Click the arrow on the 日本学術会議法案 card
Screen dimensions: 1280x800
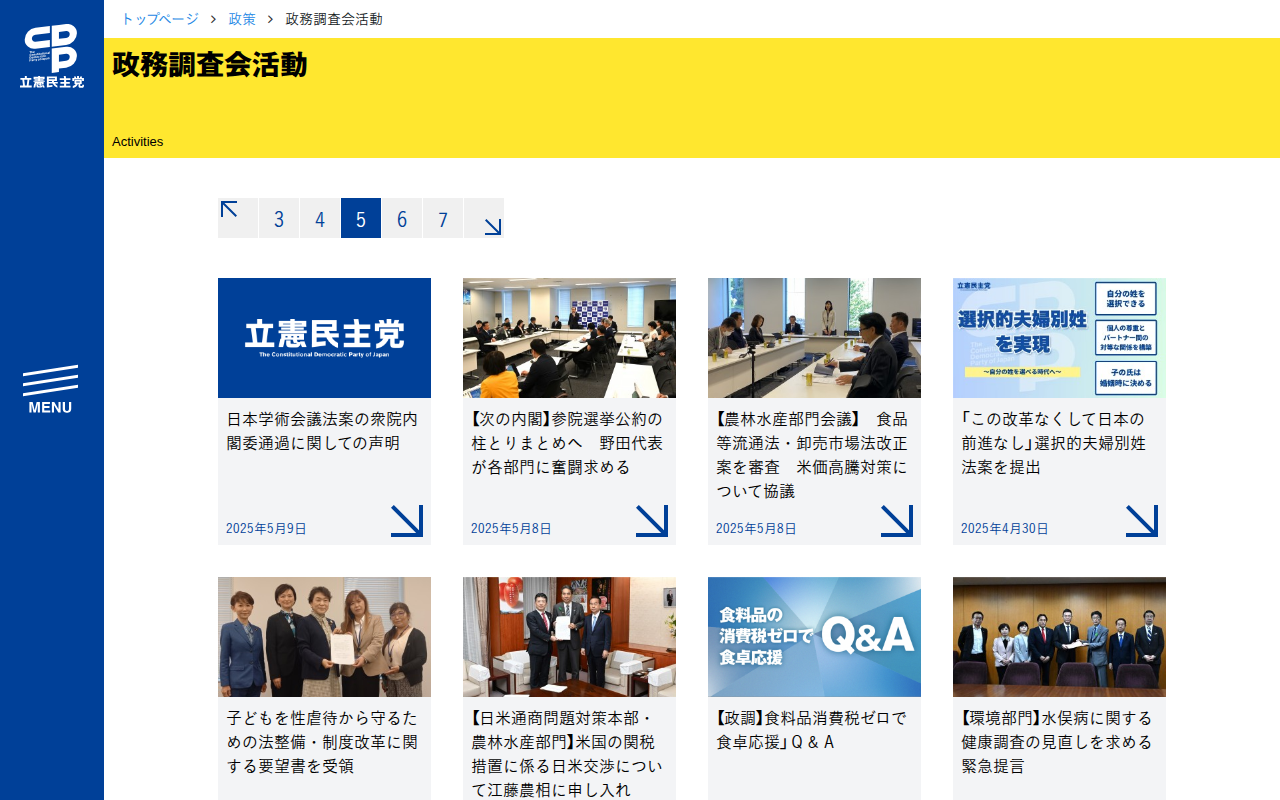tap(406, 521)
